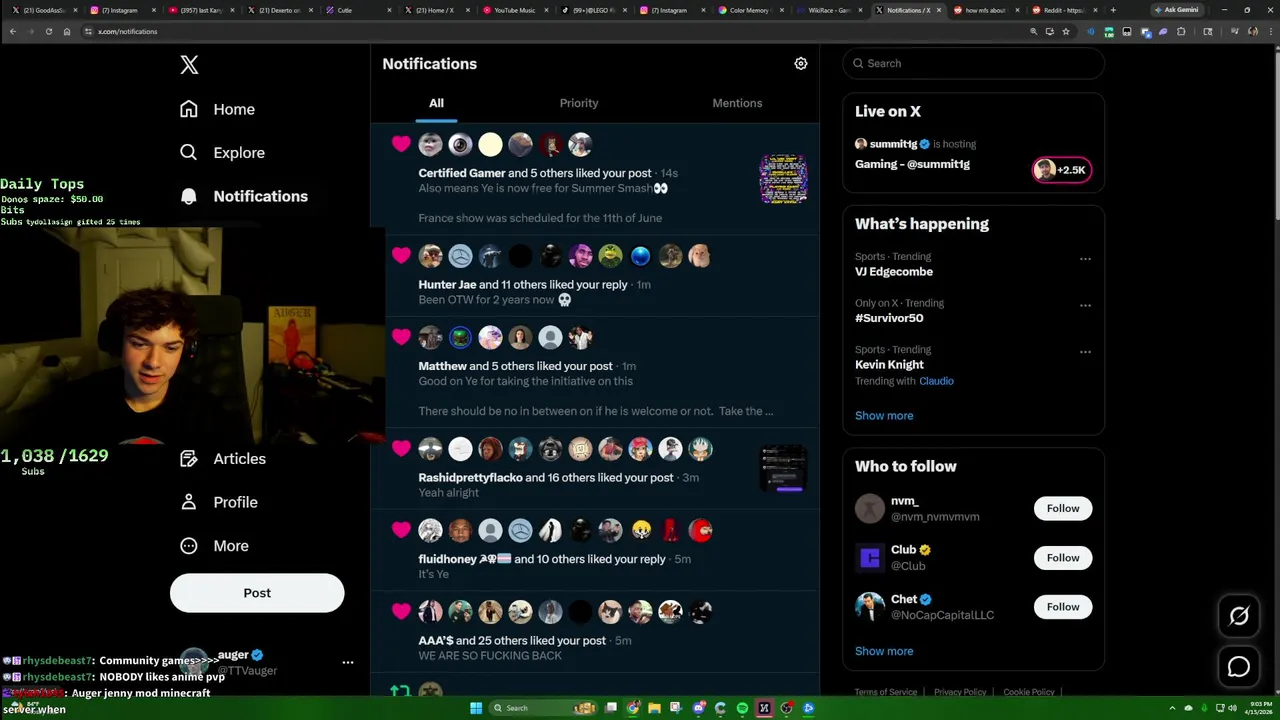Open options dots for #Survivor50 trend
Image resolution: width=1280 pixels, height=720 pixels.
click(x=1085, y=306)
